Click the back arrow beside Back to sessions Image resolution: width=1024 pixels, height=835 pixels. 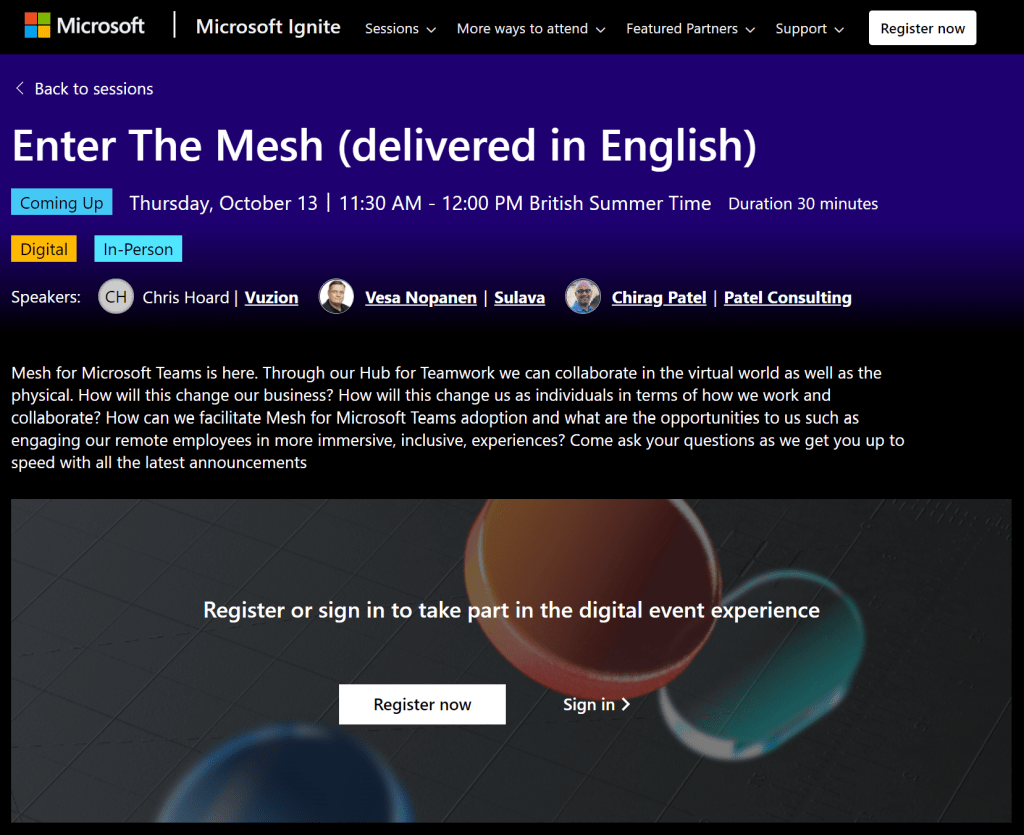pos(20,89)
